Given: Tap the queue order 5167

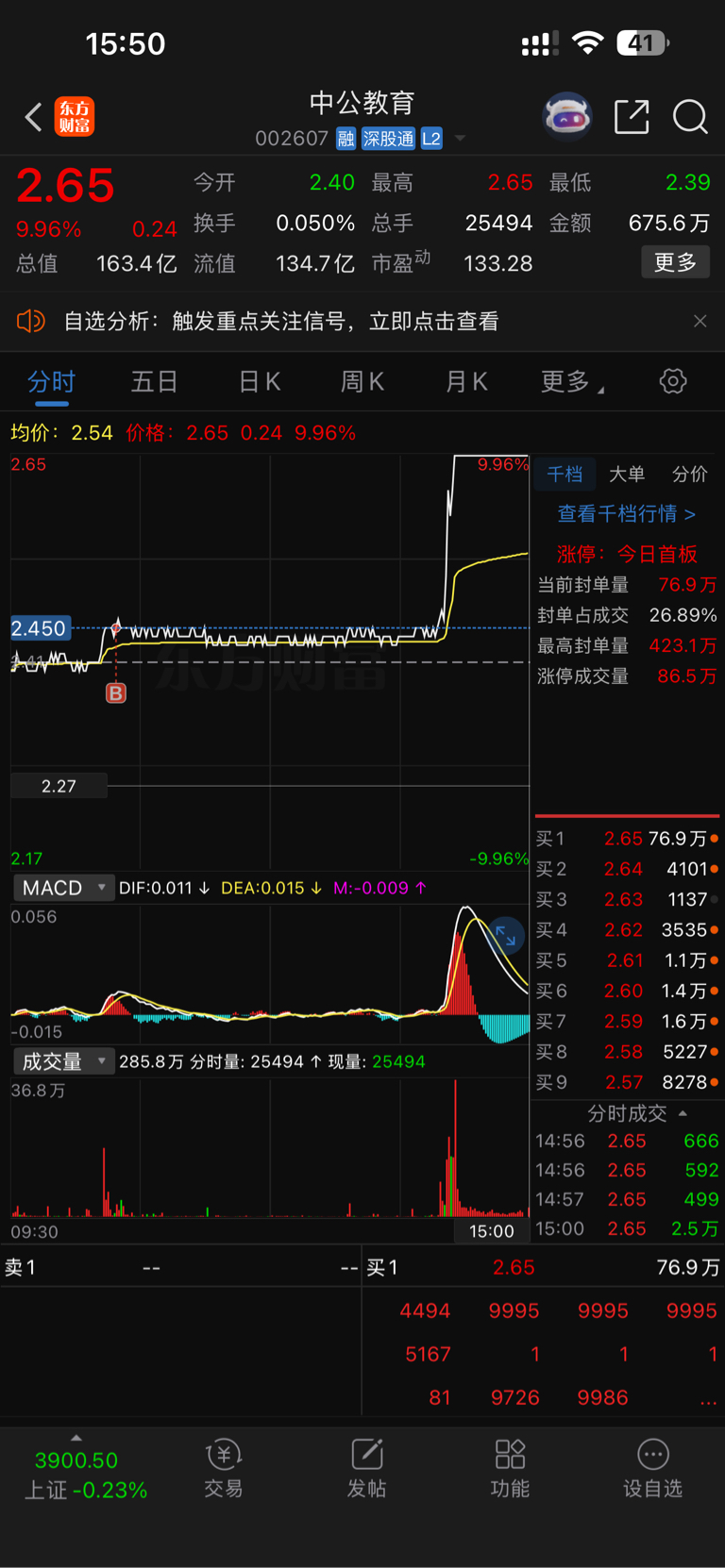Looking at the screenshot, I should pyautogui.click(x=428, y=1355).
